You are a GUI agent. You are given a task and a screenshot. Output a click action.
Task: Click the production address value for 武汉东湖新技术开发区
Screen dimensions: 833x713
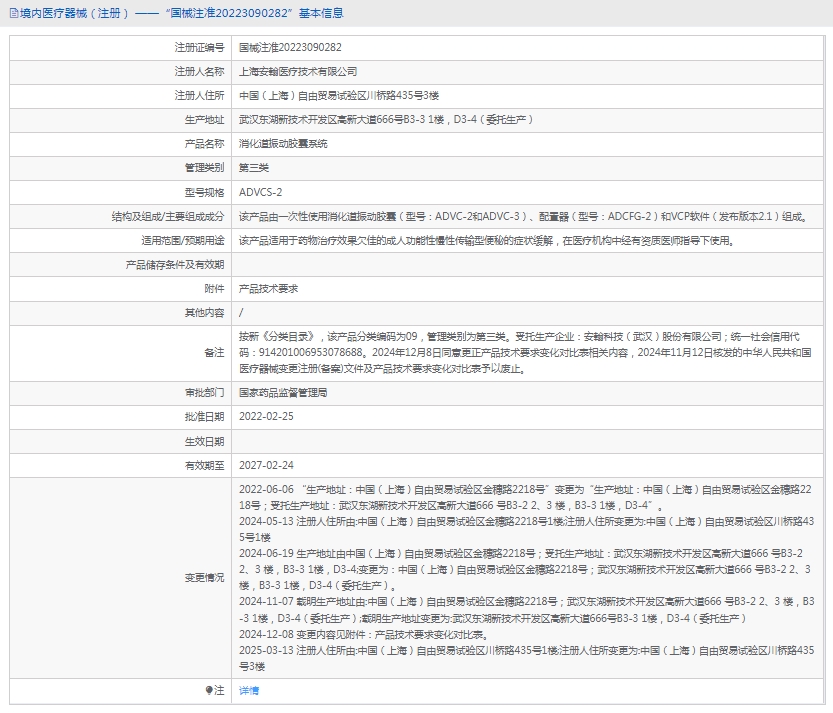385,120
